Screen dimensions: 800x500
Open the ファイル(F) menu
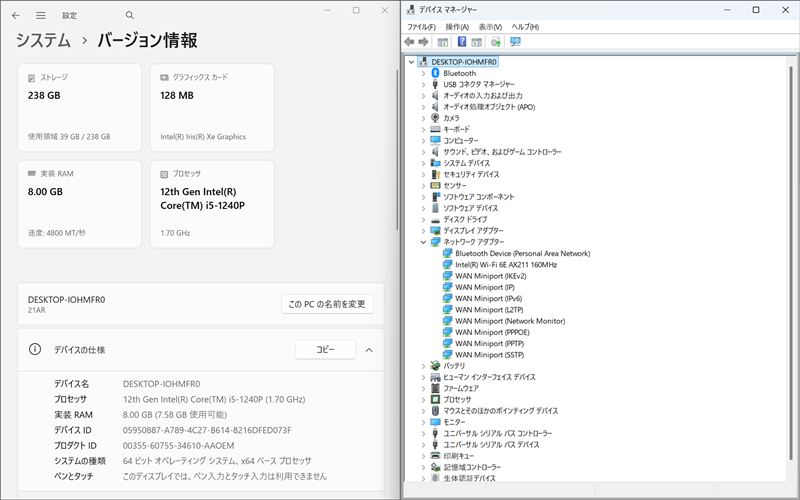point(421,26)
